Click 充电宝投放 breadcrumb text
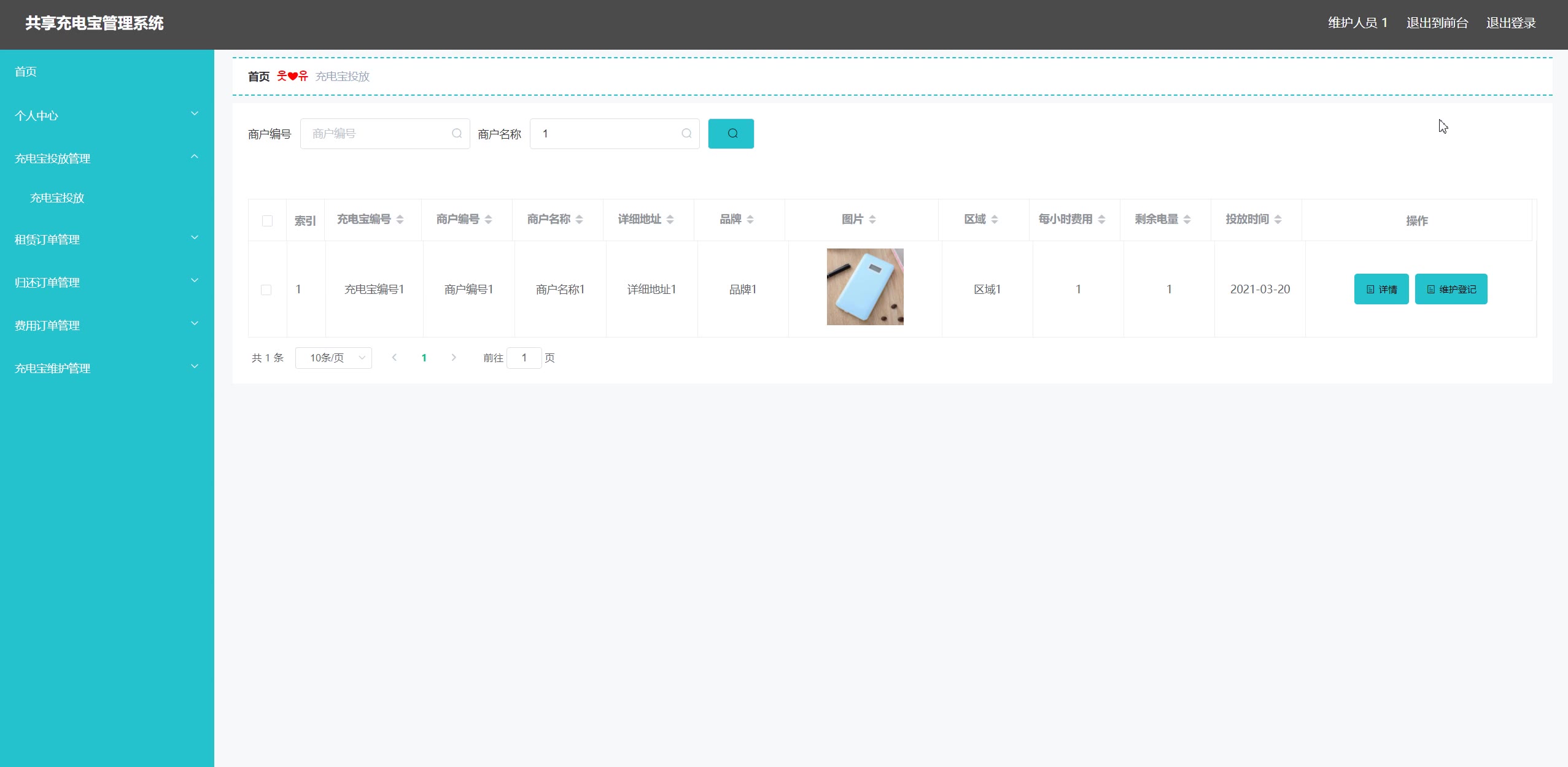 (343, 77)
